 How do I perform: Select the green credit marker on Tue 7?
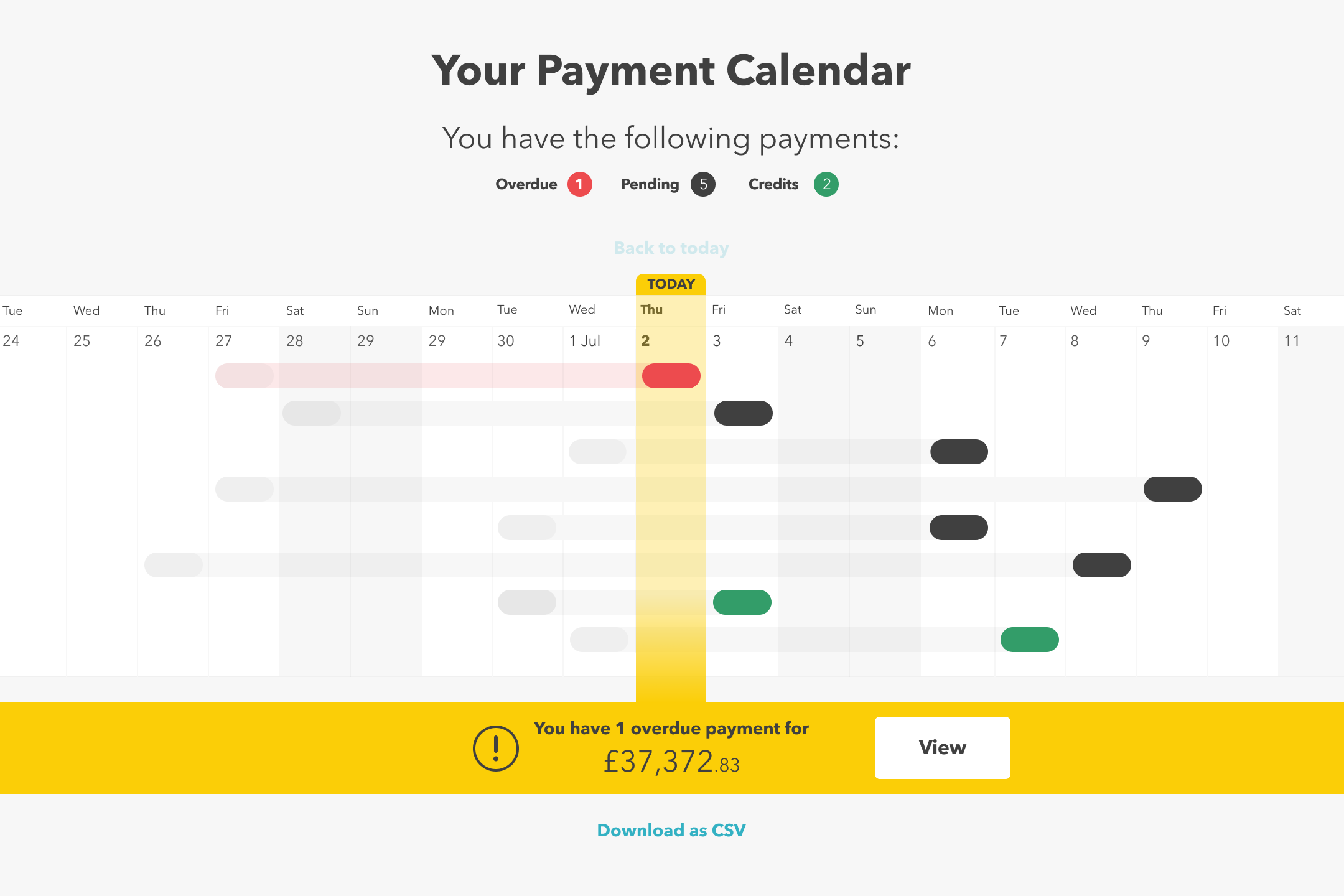(1029, 640)
